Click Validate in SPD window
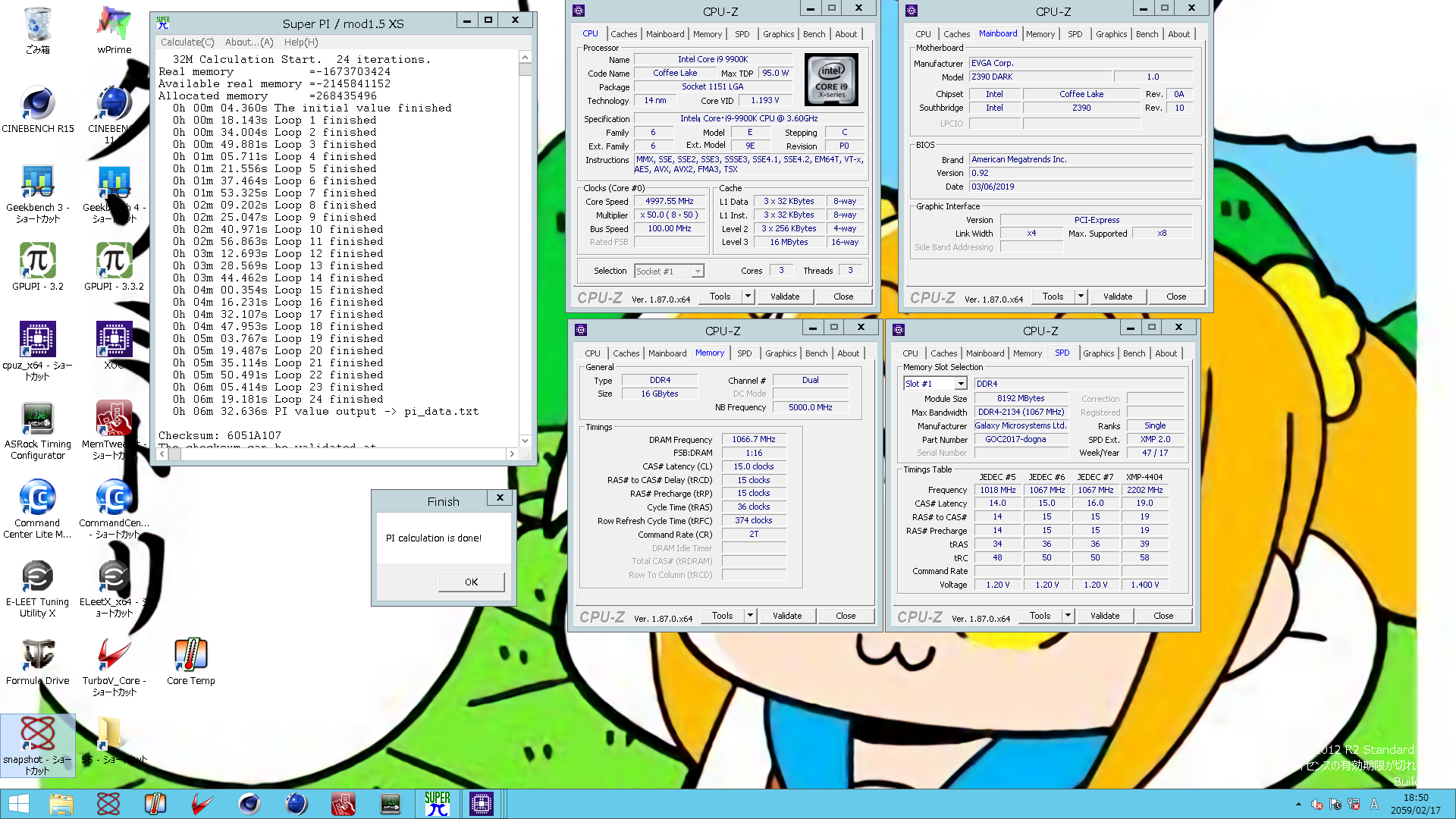Screen dimensions: 1456x819 pos(1105,616)
